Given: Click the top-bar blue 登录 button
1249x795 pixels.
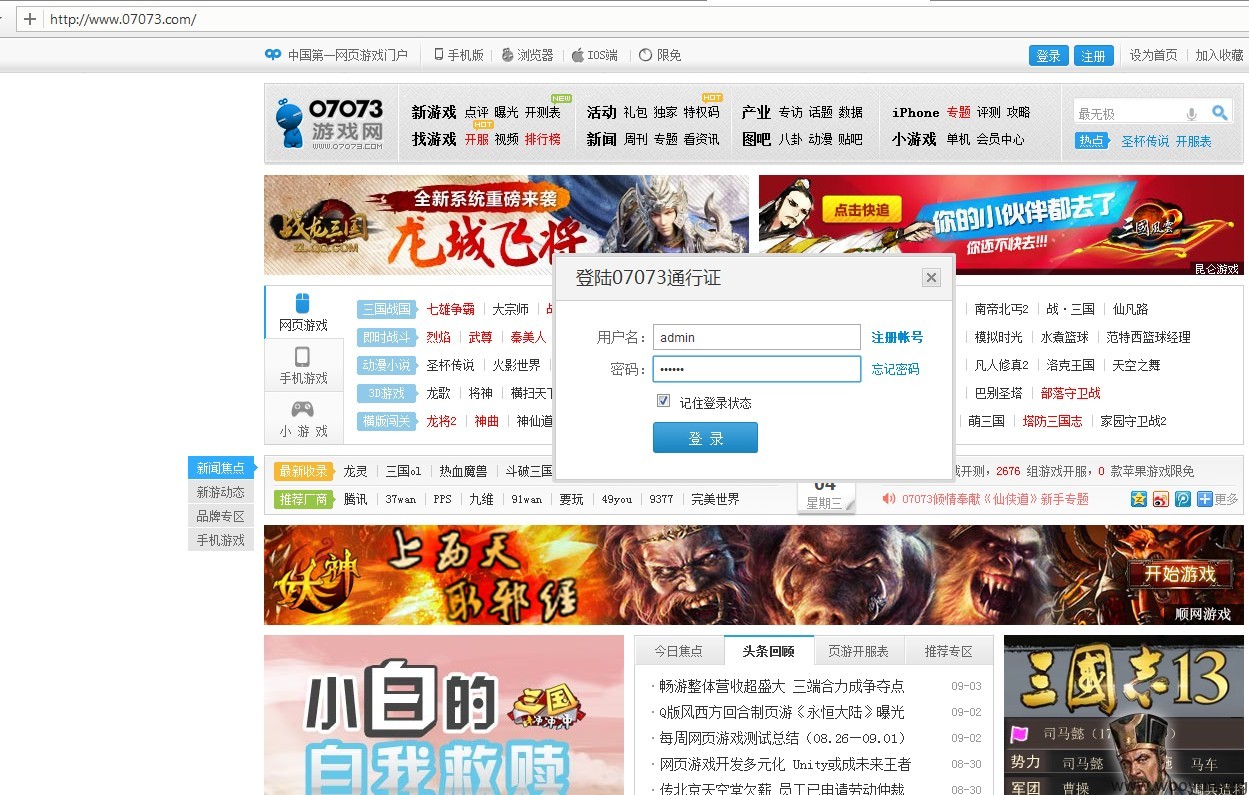Looking at the screenshot, I should (x=1049, y=56).
